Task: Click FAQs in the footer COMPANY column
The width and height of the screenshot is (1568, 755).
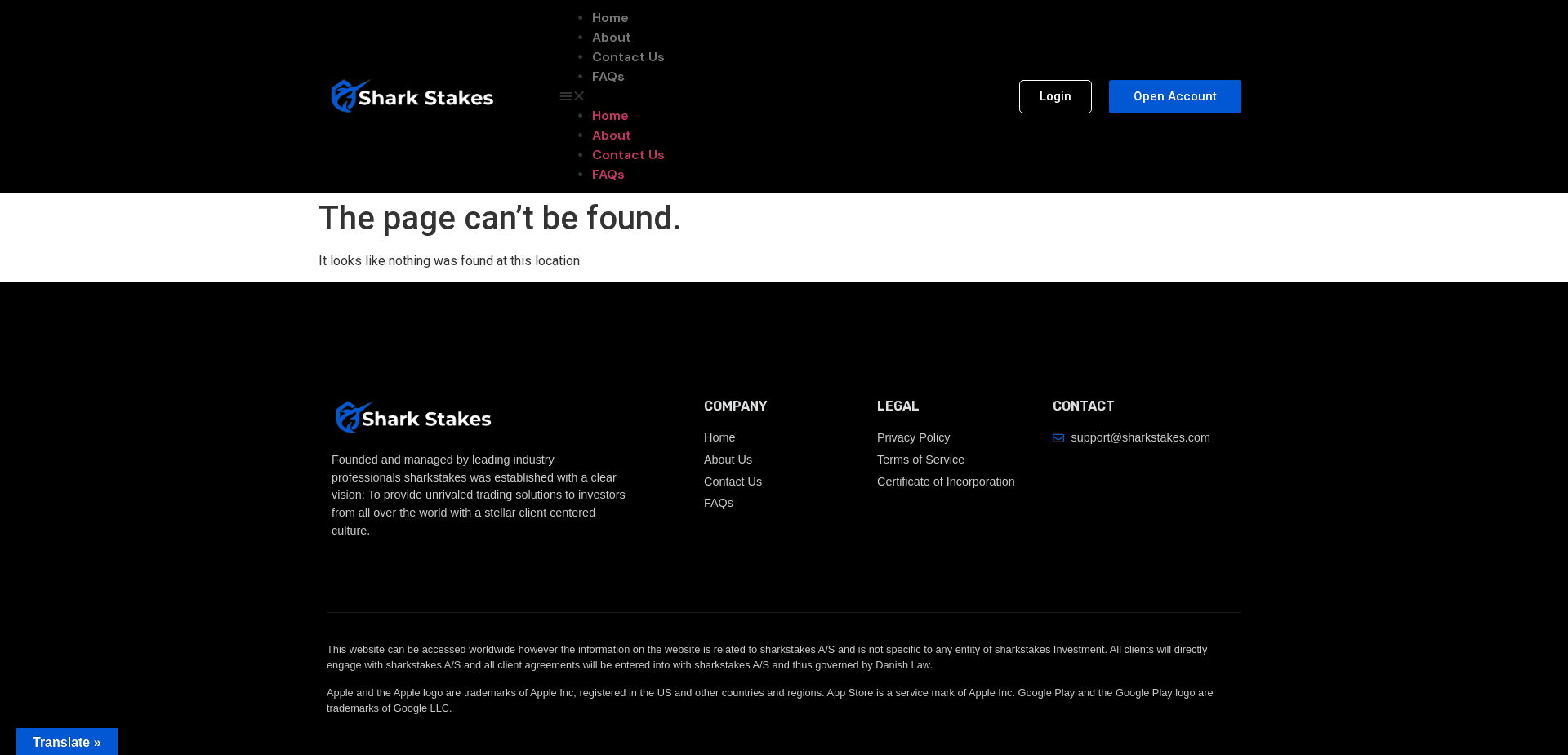Action: tap(719, 503)
